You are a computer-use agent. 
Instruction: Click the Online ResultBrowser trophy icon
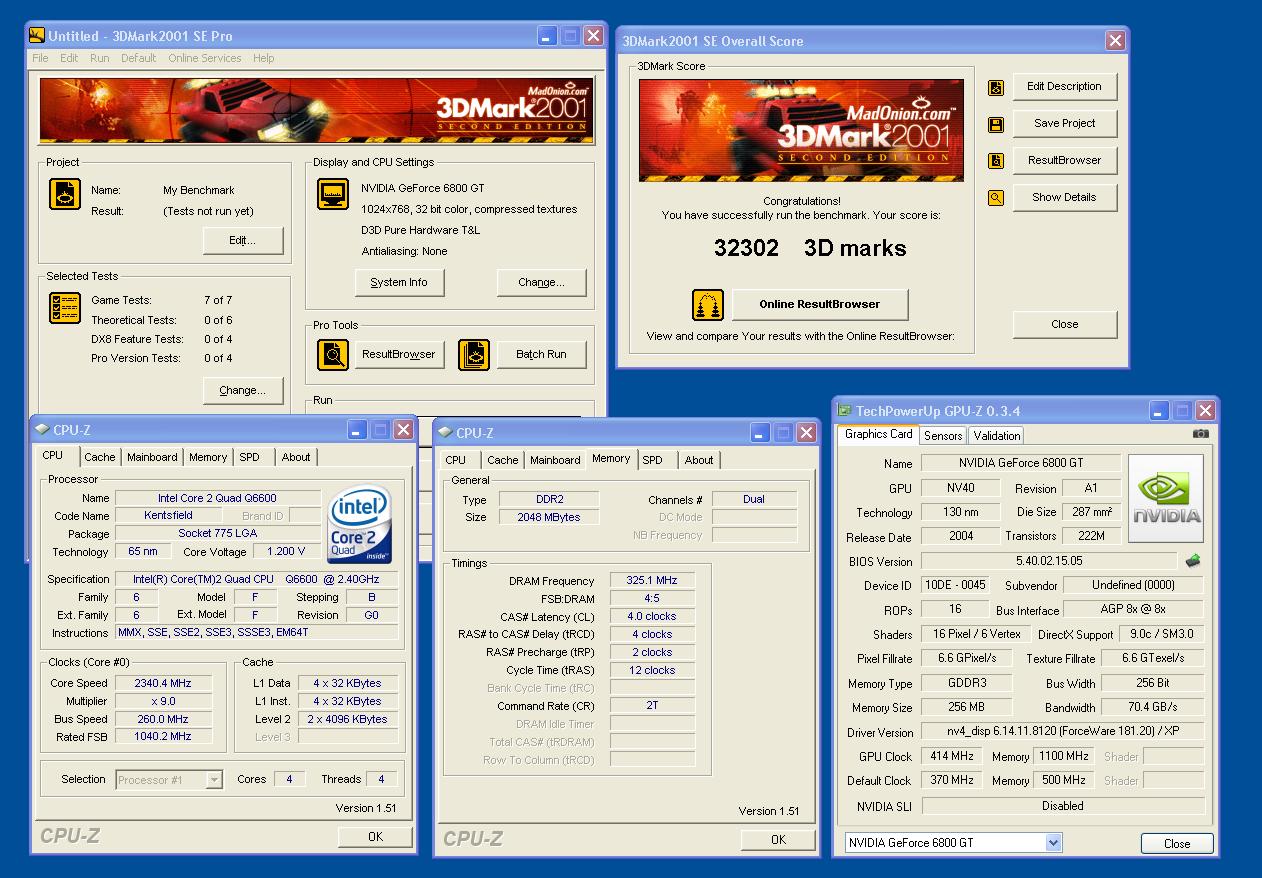coord(708,305)
